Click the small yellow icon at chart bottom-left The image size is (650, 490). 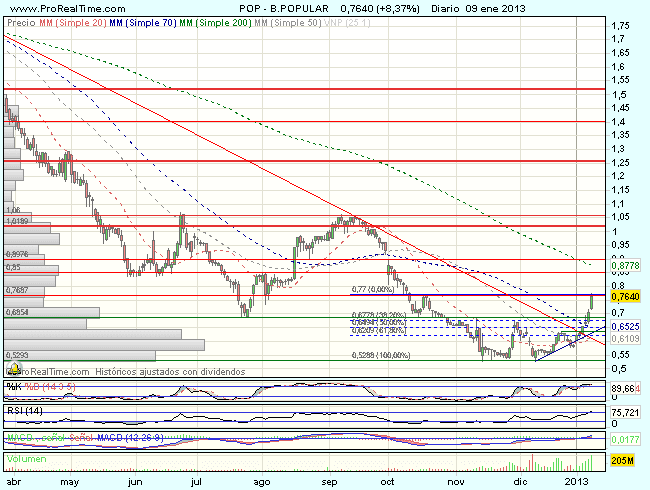point(14,368)
